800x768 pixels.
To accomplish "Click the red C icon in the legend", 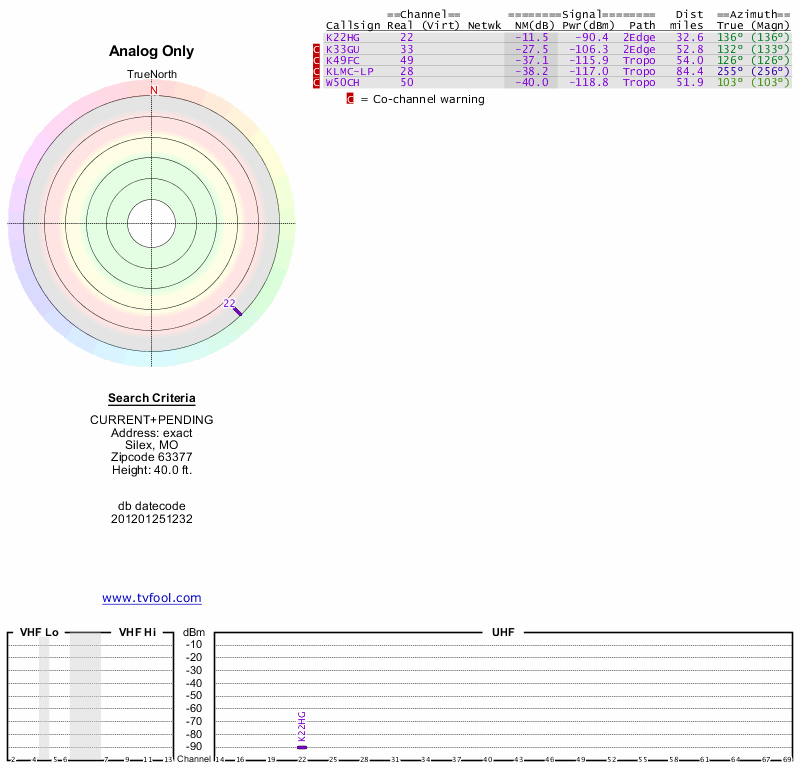I will tap(350, 99).
